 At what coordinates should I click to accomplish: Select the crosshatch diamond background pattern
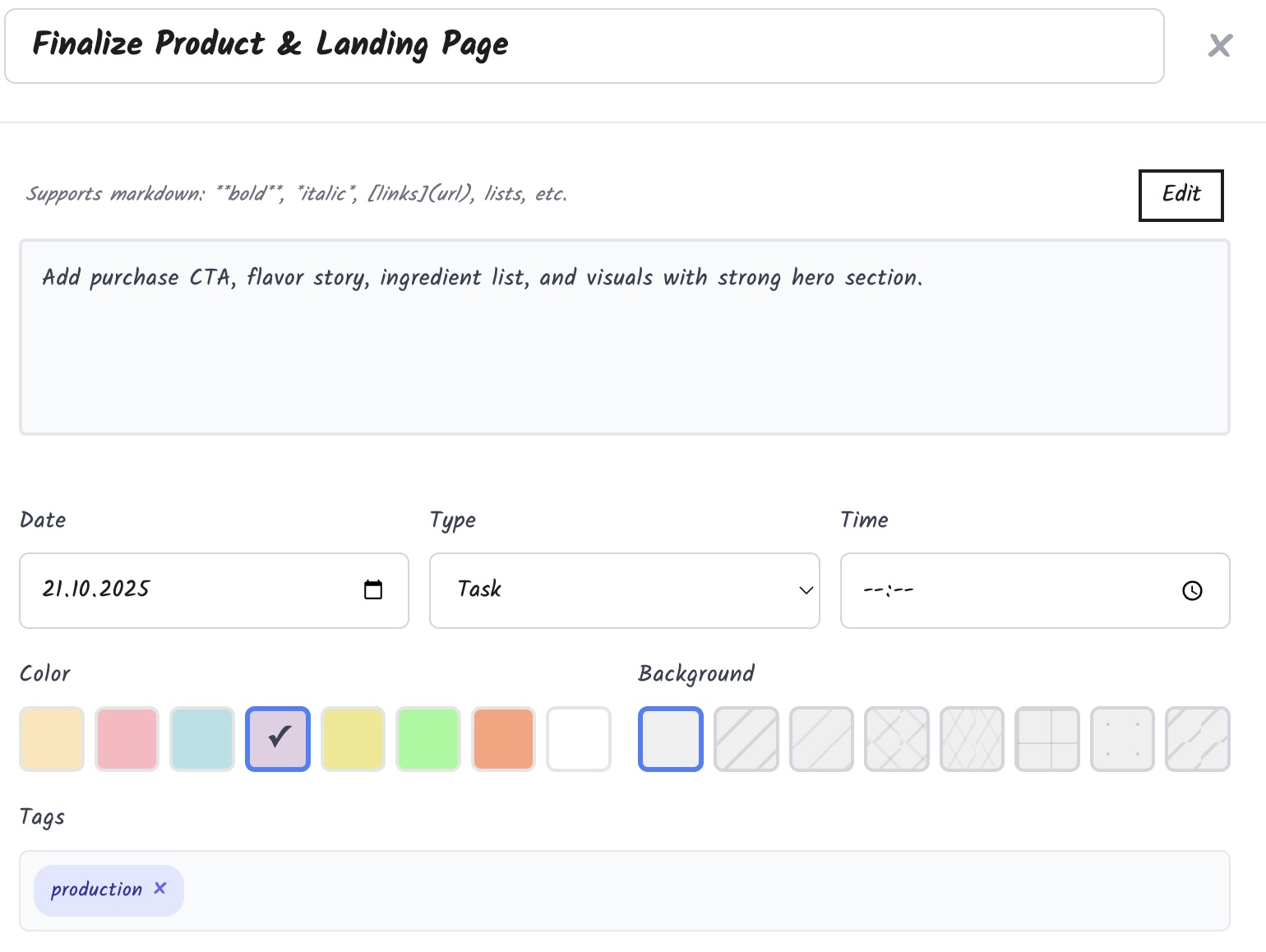tap(897, 739)
